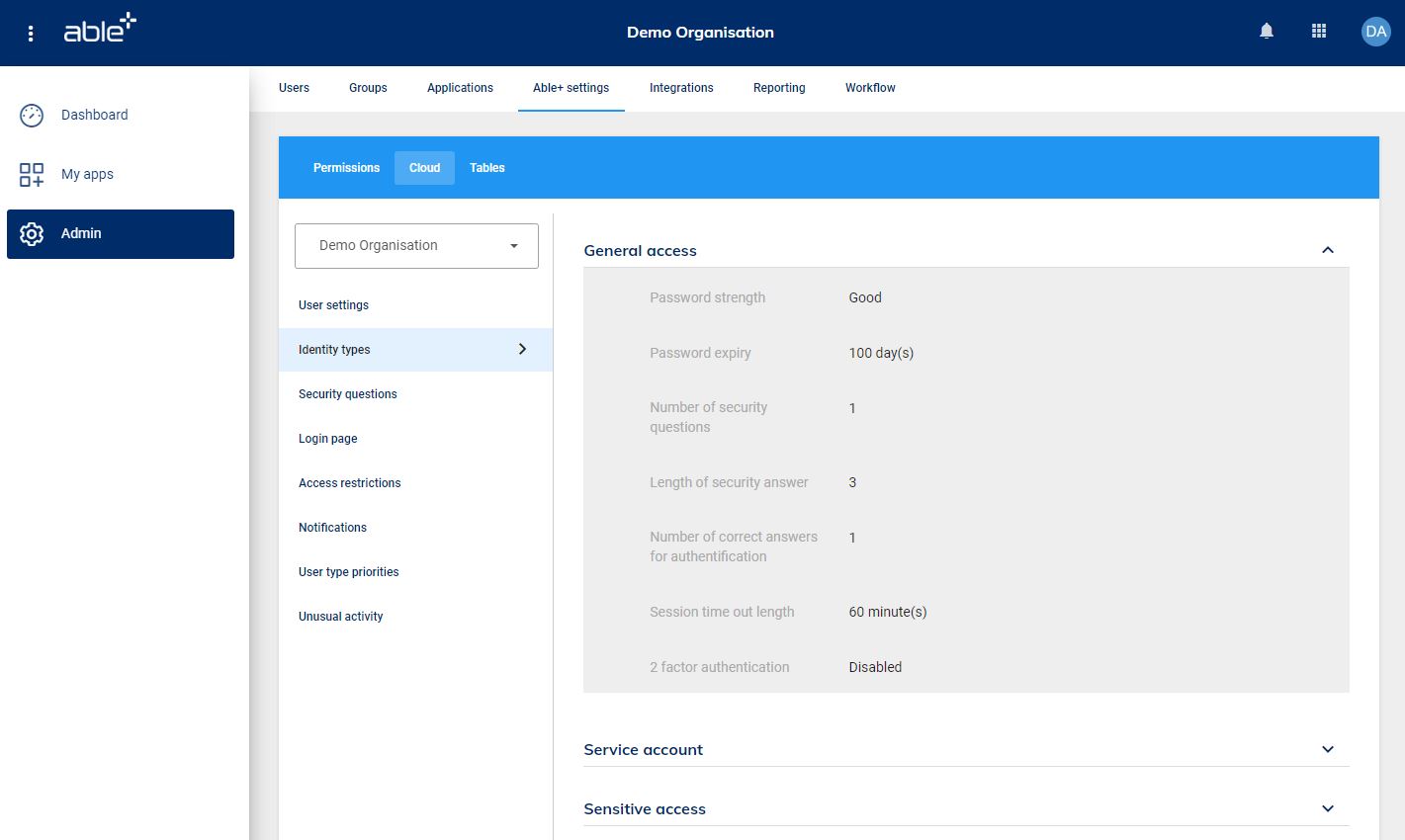This screenshot has width=1405, height=840.
Task: Click the Admin gear icon
Action: pos(32,234)
